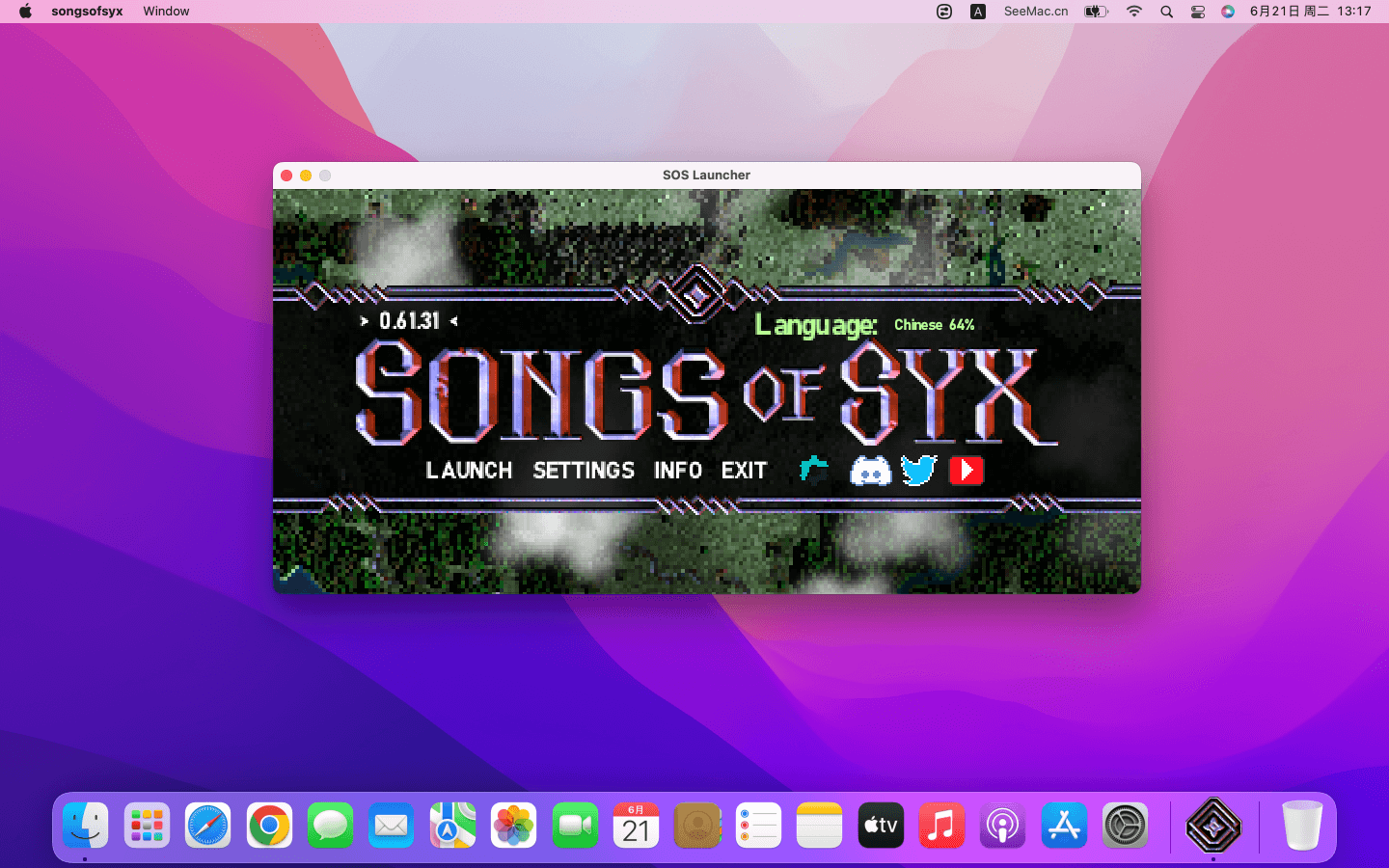
Task: Click the date and time 13:17
Action: click(x=1310, y=12)
